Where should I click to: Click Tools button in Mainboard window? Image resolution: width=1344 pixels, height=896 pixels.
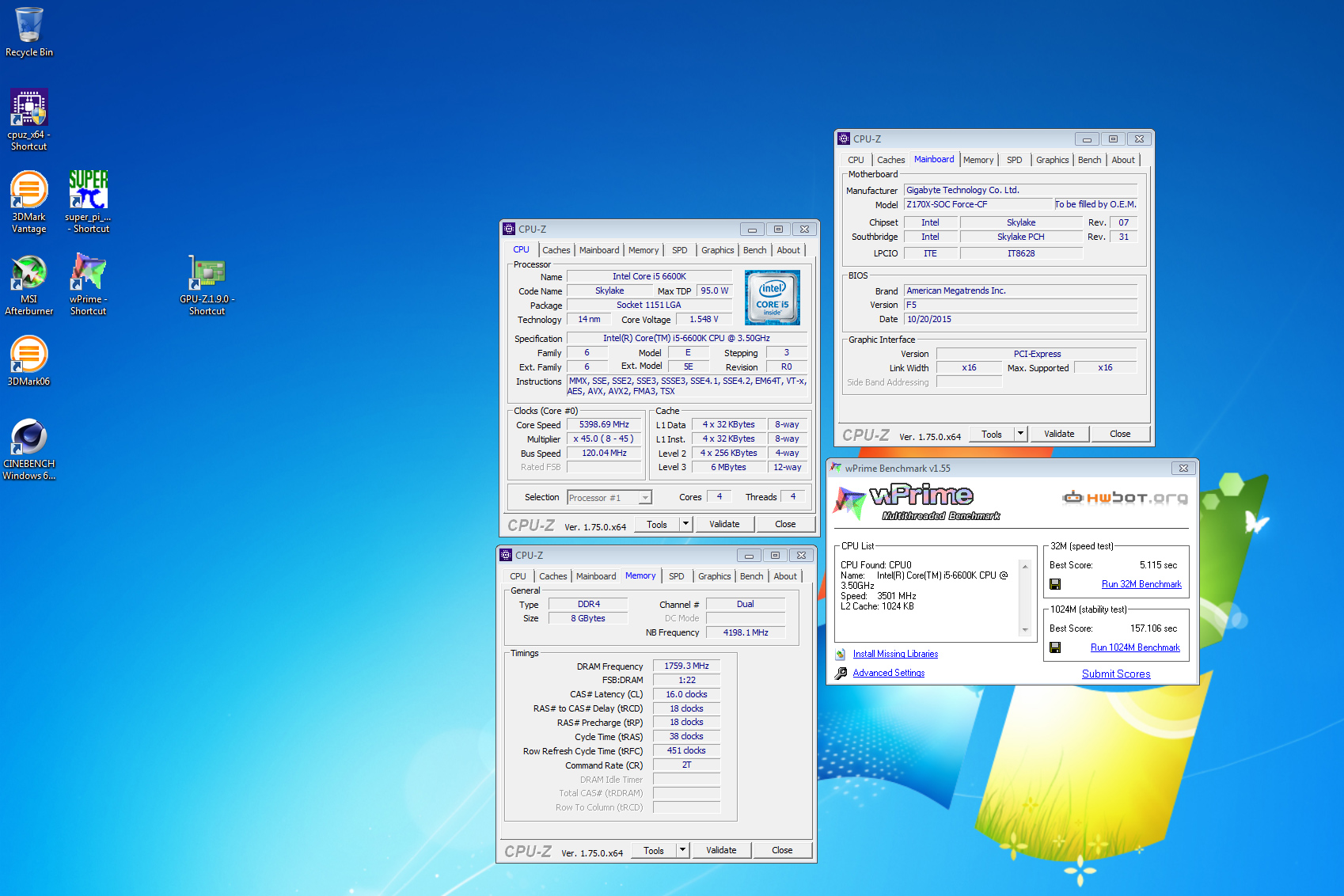(992, 434)
